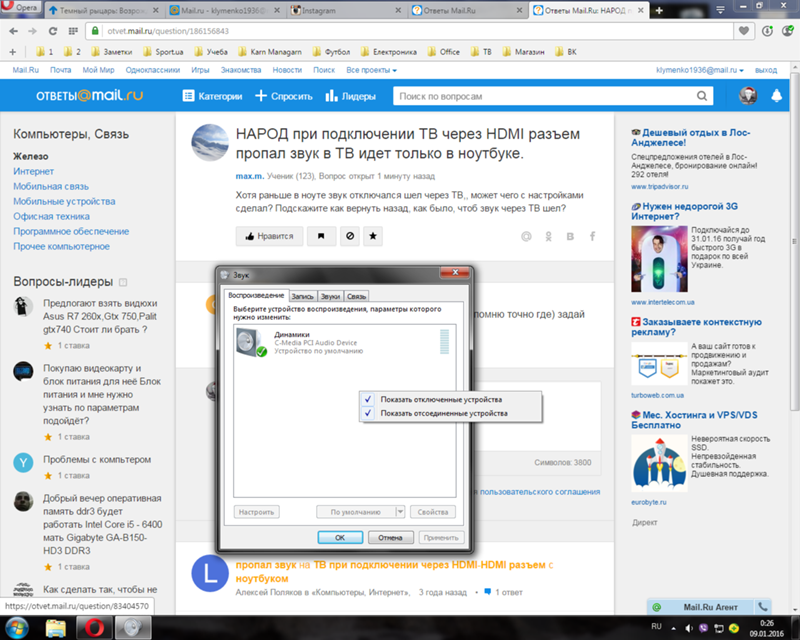This screenshot has height=640, width=800.
Task: Switch to the Звуки tab
Action: pyautogui.click(x=331, y=297)
